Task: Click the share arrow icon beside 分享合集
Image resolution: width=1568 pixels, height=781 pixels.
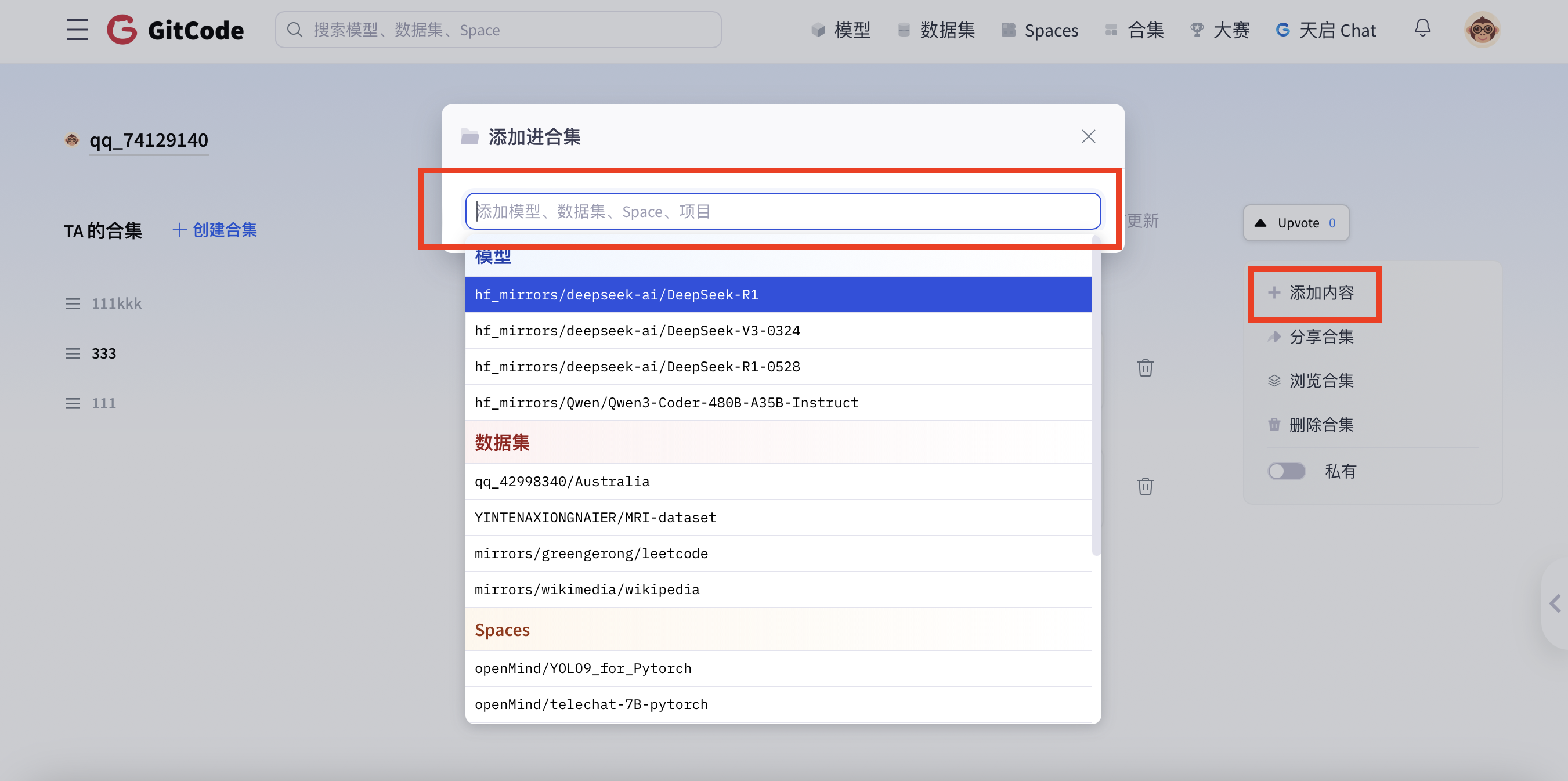Action: 1274,337
